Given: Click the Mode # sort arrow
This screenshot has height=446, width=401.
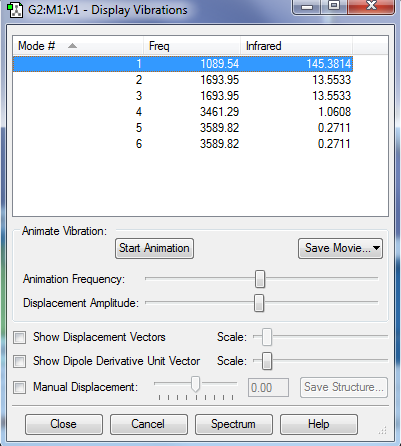Looking at the screenshot, I should 72,46.
